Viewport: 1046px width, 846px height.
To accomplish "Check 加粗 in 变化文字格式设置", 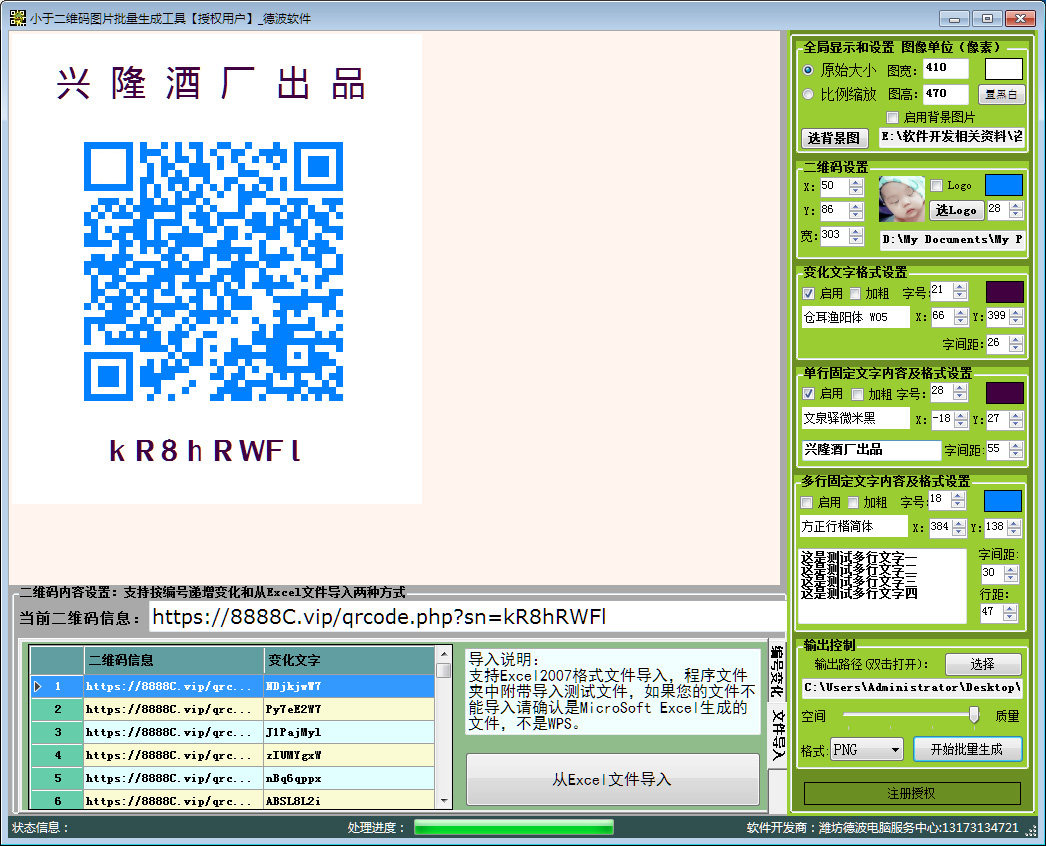I will pos(855,294).
